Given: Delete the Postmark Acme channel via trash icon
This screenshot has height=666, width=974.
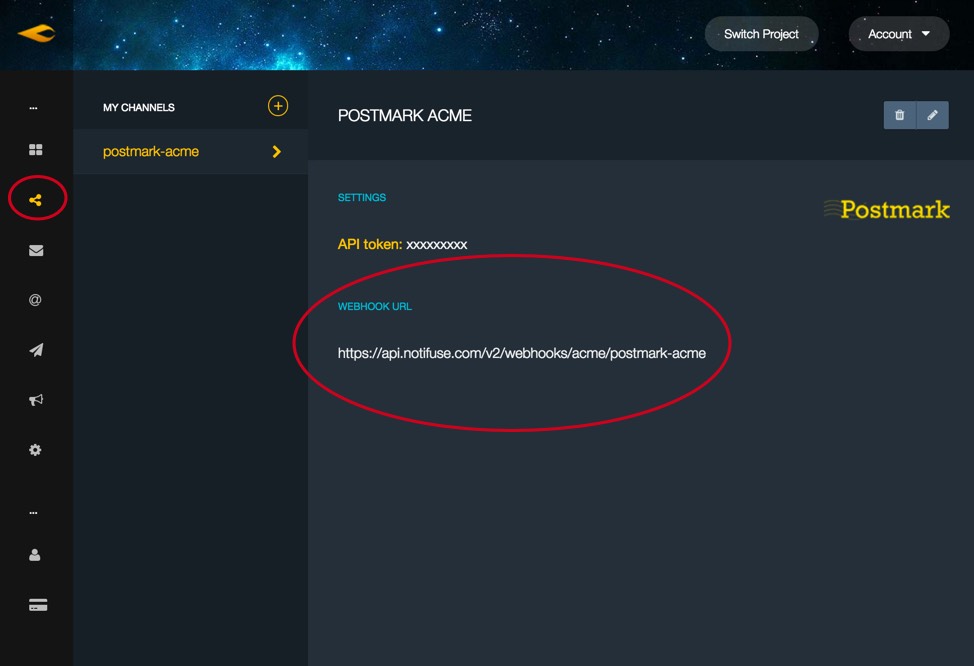Looking at the screenshot, I should click(899, 115).
